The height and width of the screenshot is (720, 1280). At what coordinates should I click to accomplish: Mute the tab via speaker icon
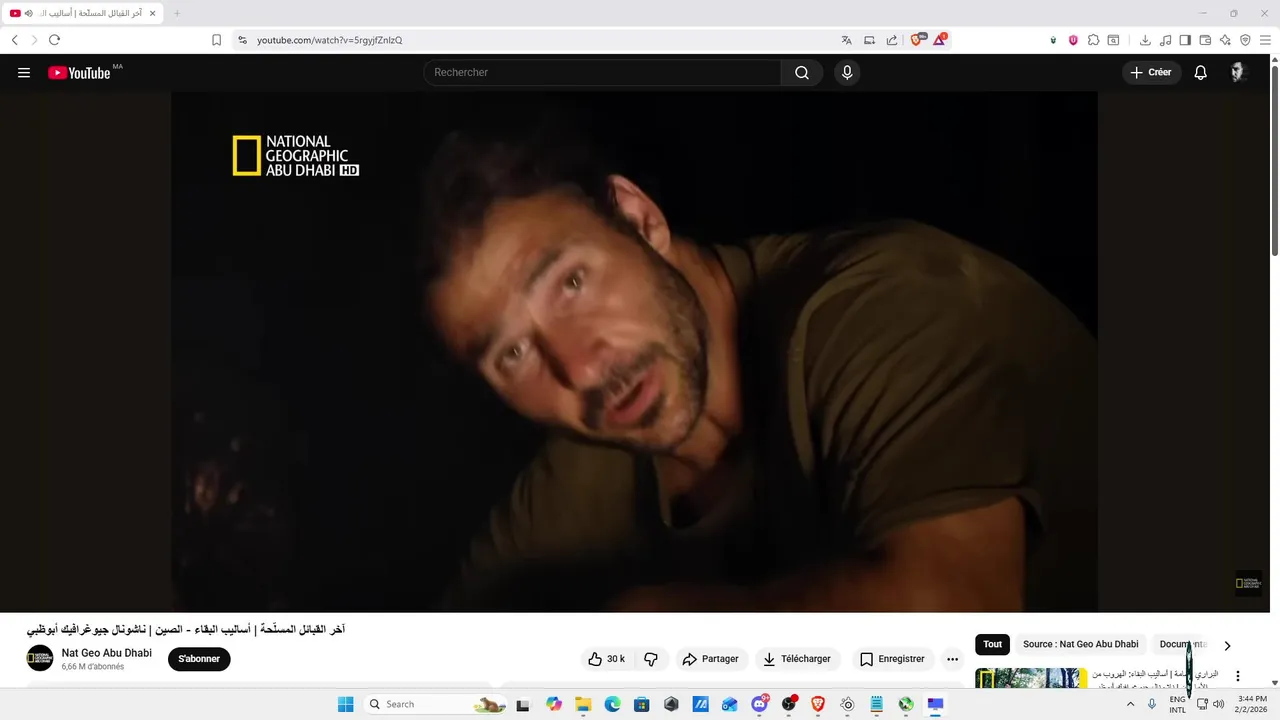click(x=27, y=13)
